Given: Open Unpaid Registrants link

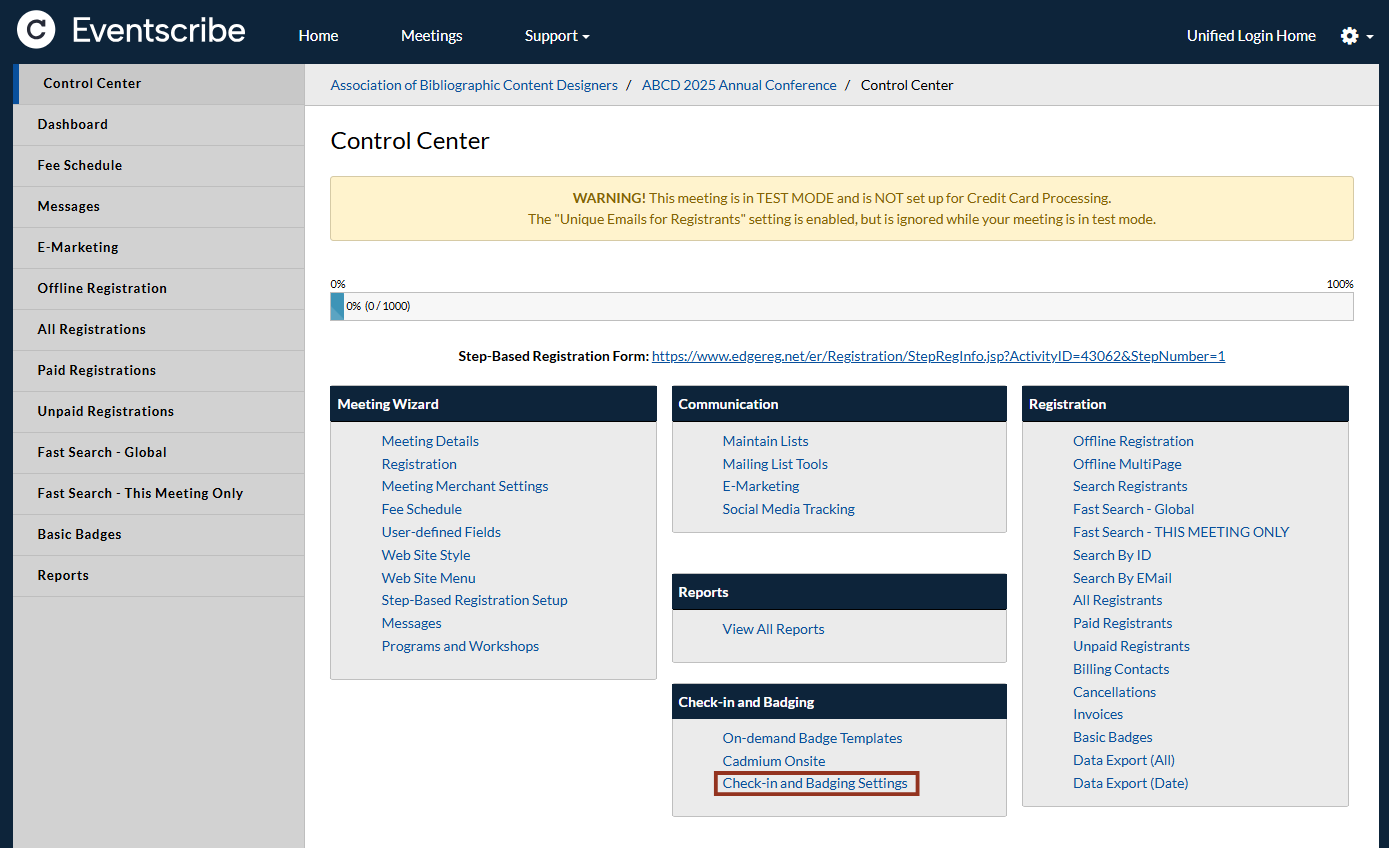Looking at the screenshot, I should coord(1132,646).
